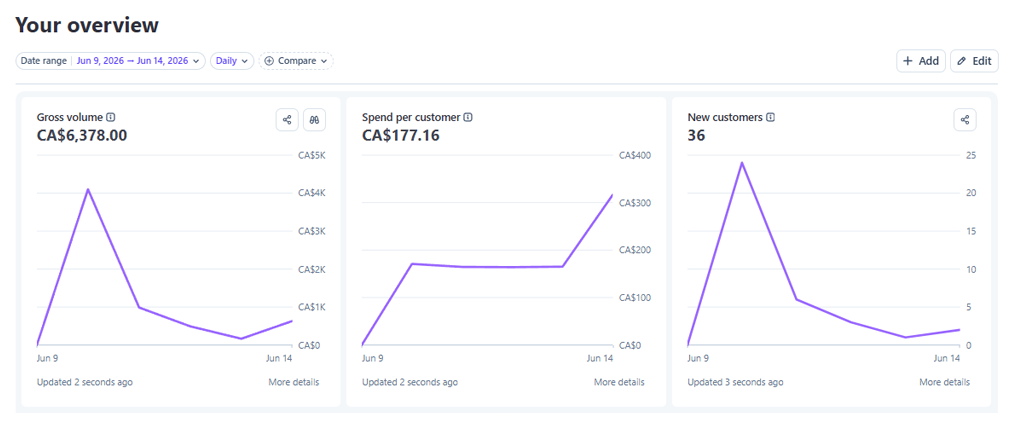Viewport: 1017px width, 429px height.
Task: Click the Gross volume chart peak point
Action: (x=88, y=190)
